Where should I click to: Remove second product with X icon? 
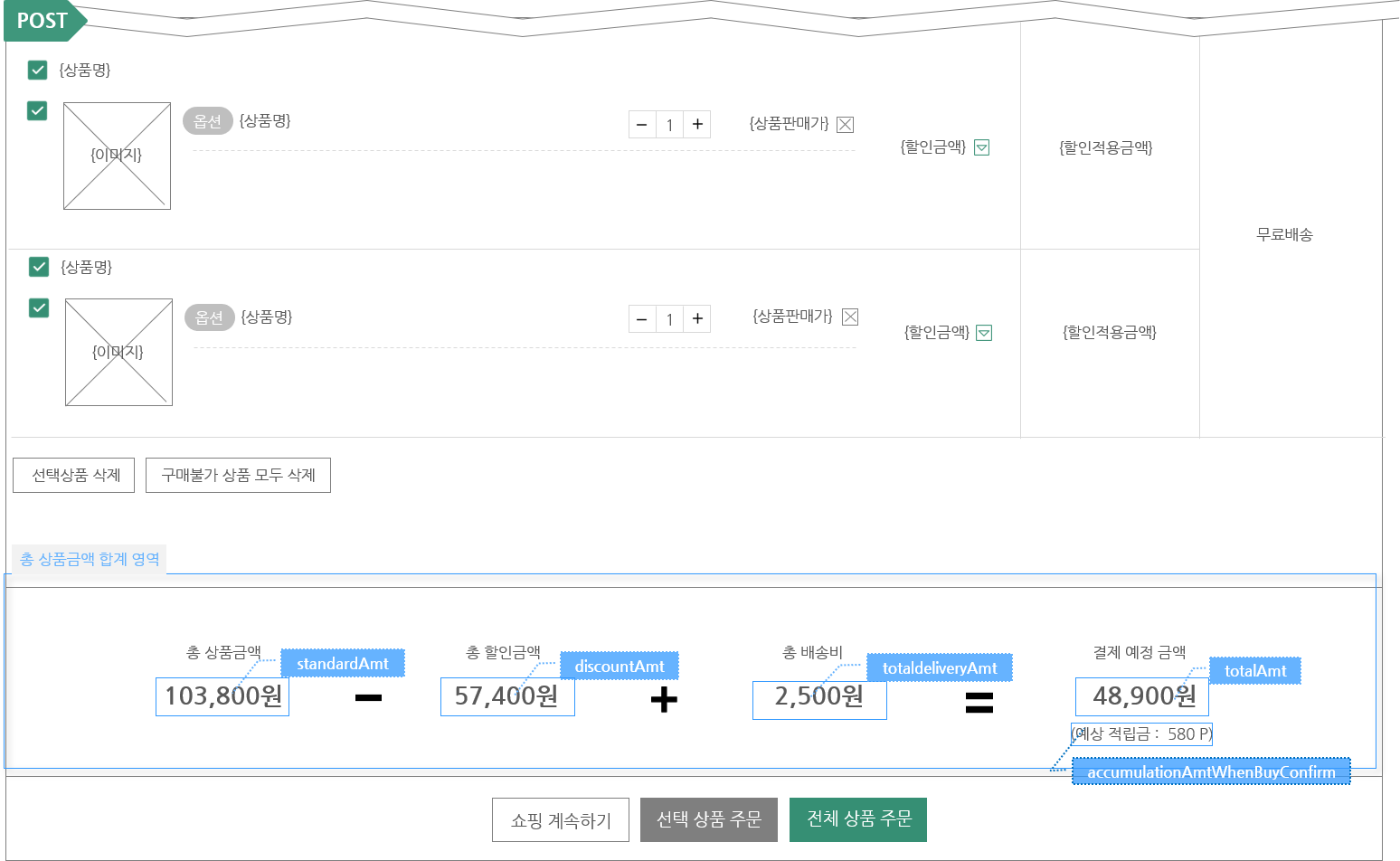click(850, 317)
